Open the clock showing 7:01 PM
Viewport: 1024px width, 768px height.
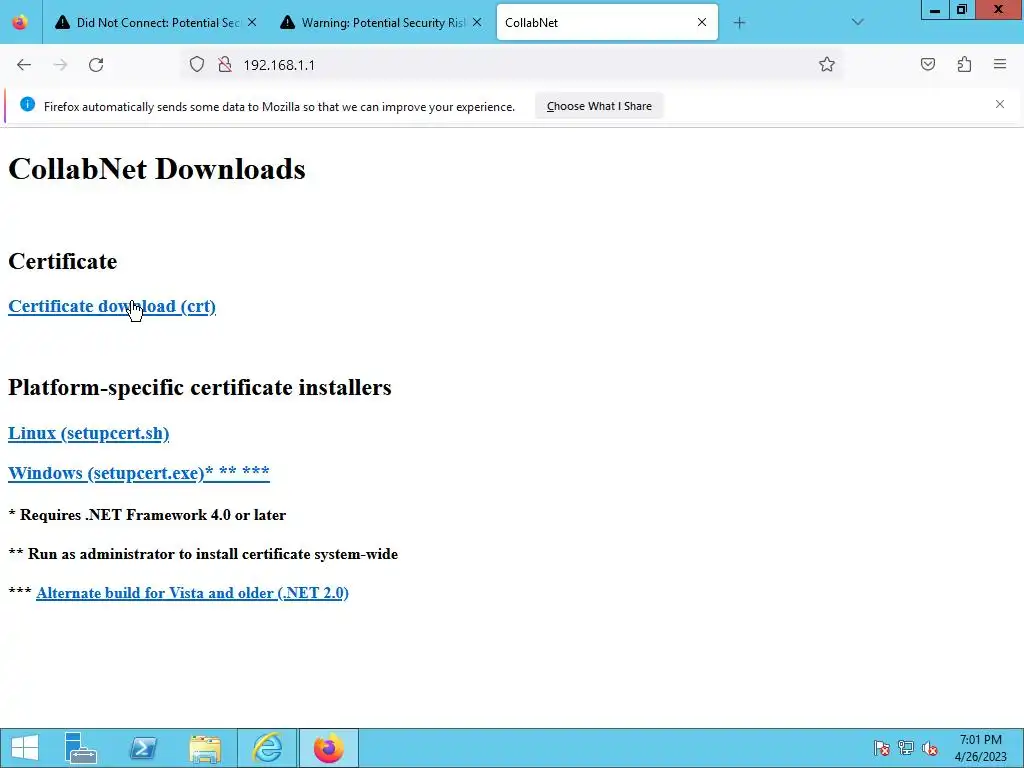point(980,748)
